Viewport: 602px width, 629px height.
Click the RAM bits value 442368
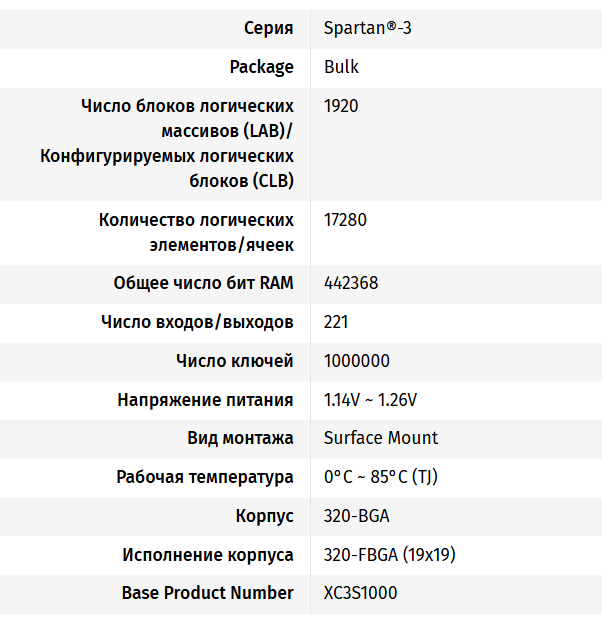[351, 283]
